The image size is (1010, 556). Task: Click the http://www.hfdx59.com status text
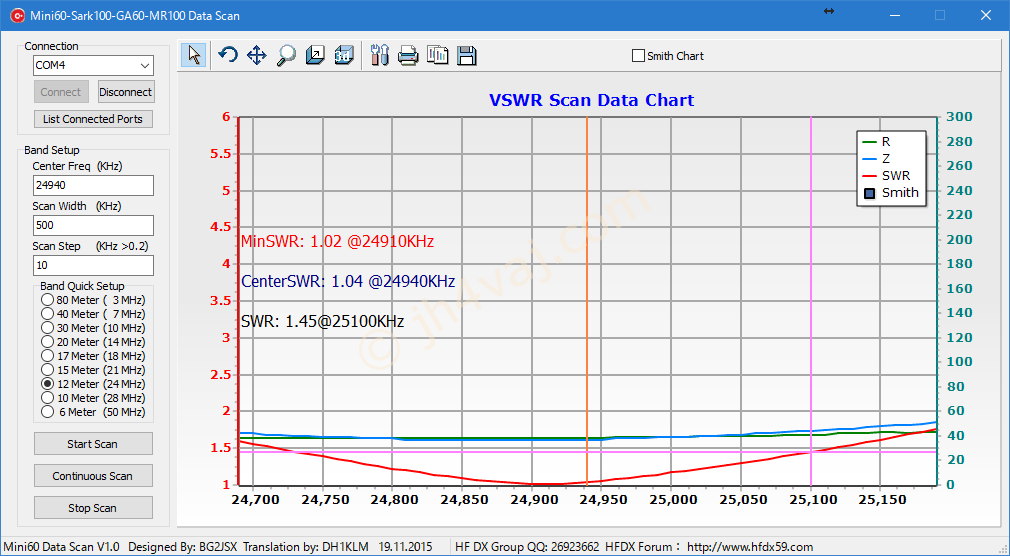click(x=750, y=547)
